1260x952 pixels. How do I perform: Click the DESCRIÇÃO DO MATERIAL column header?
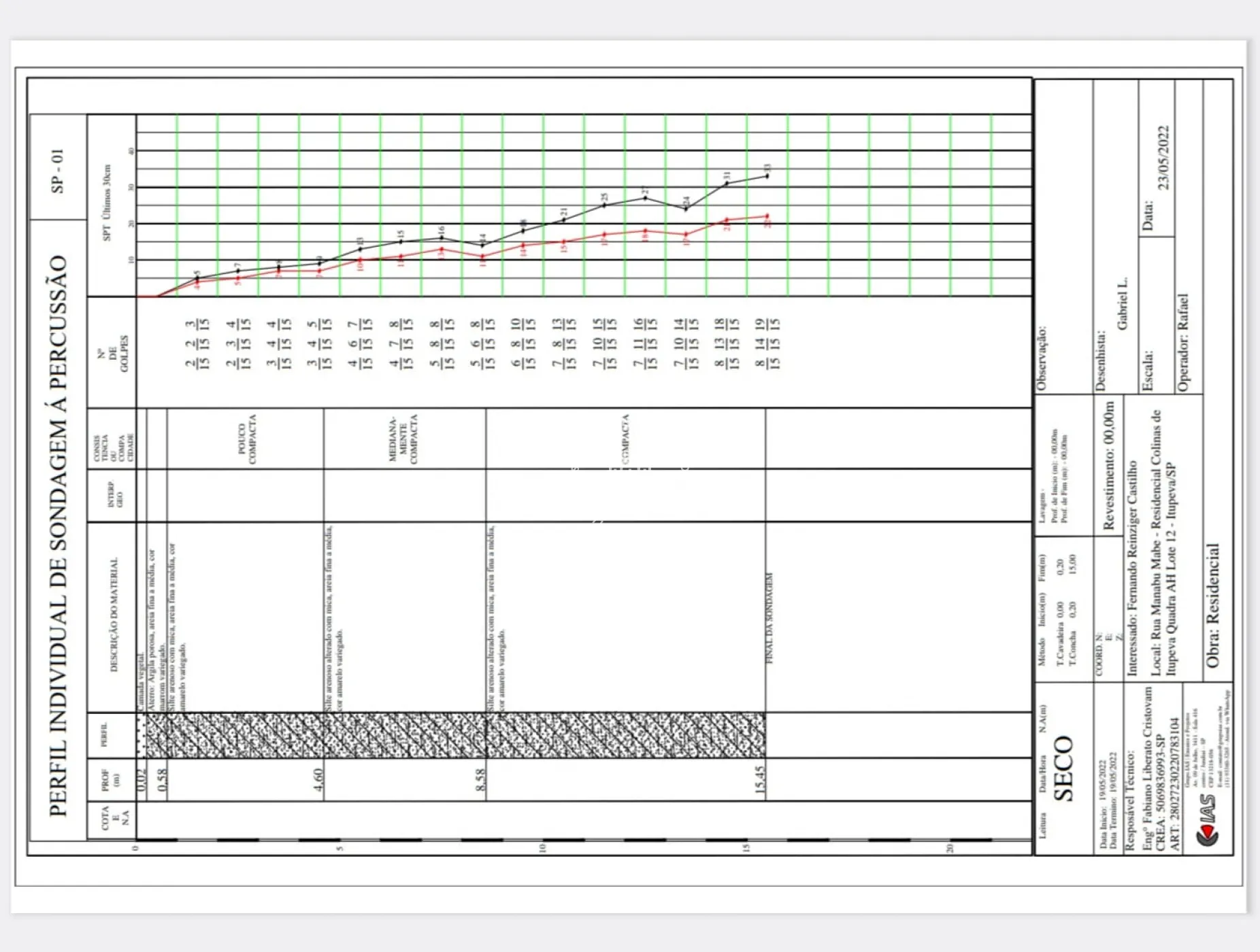coord(114,615)
